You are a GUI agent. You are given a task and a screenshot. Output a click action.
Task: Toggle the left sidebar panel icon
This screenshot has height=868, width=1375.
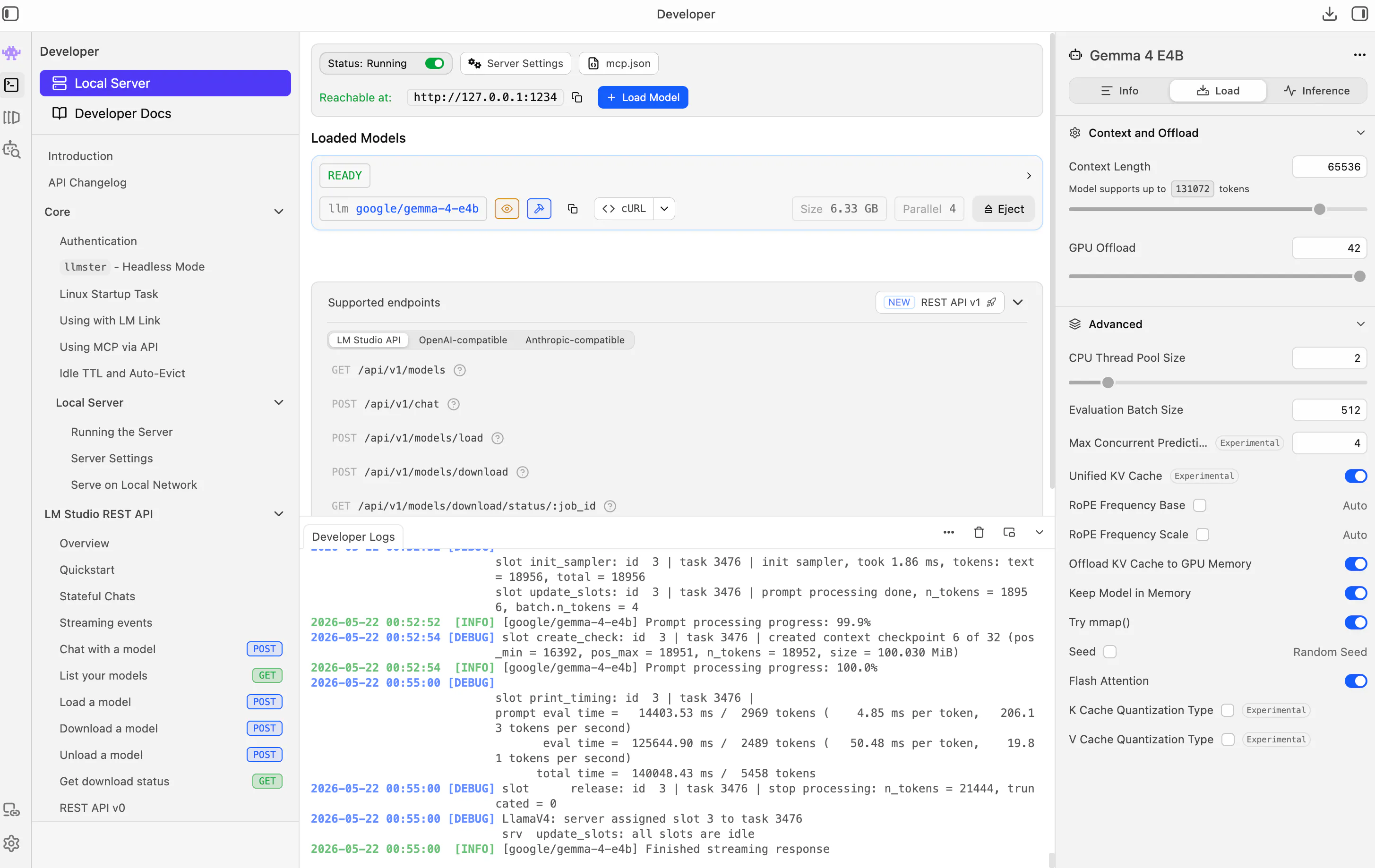coord(11,14)
